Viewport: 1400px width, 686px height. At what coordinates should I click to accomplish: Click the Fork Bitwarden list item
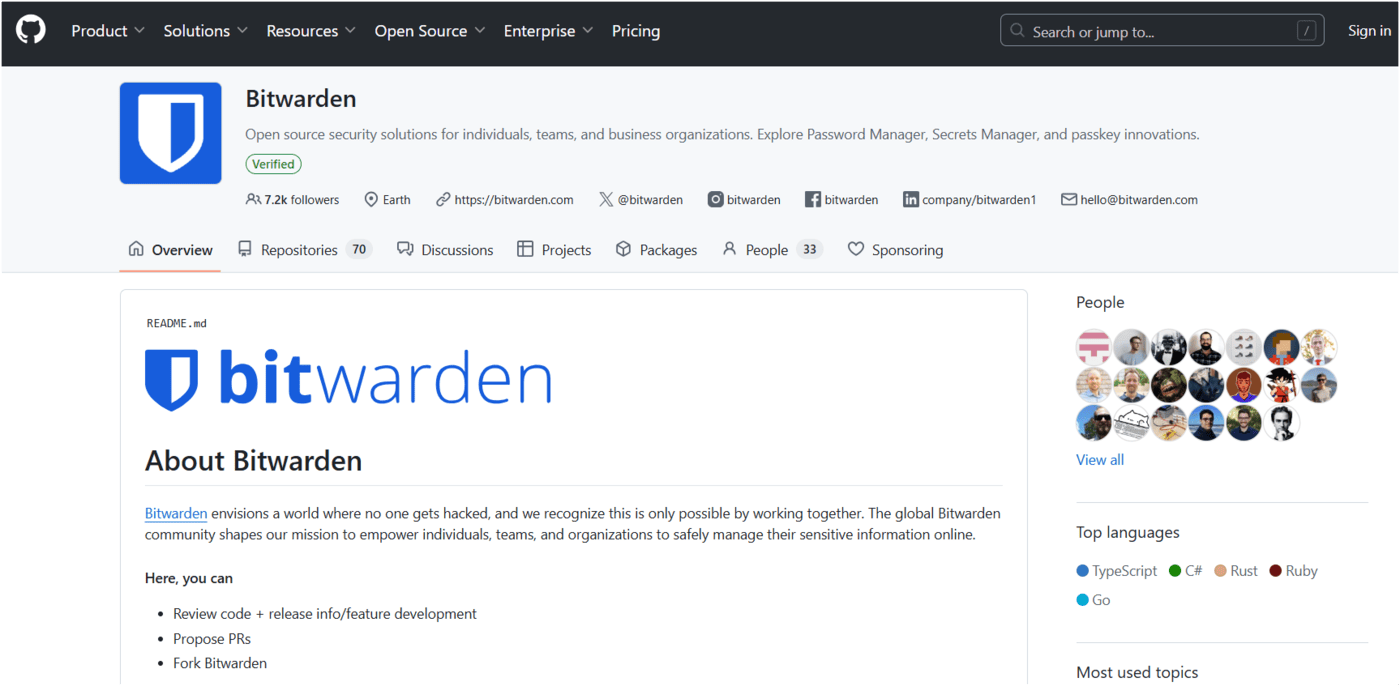click(220, 663)
